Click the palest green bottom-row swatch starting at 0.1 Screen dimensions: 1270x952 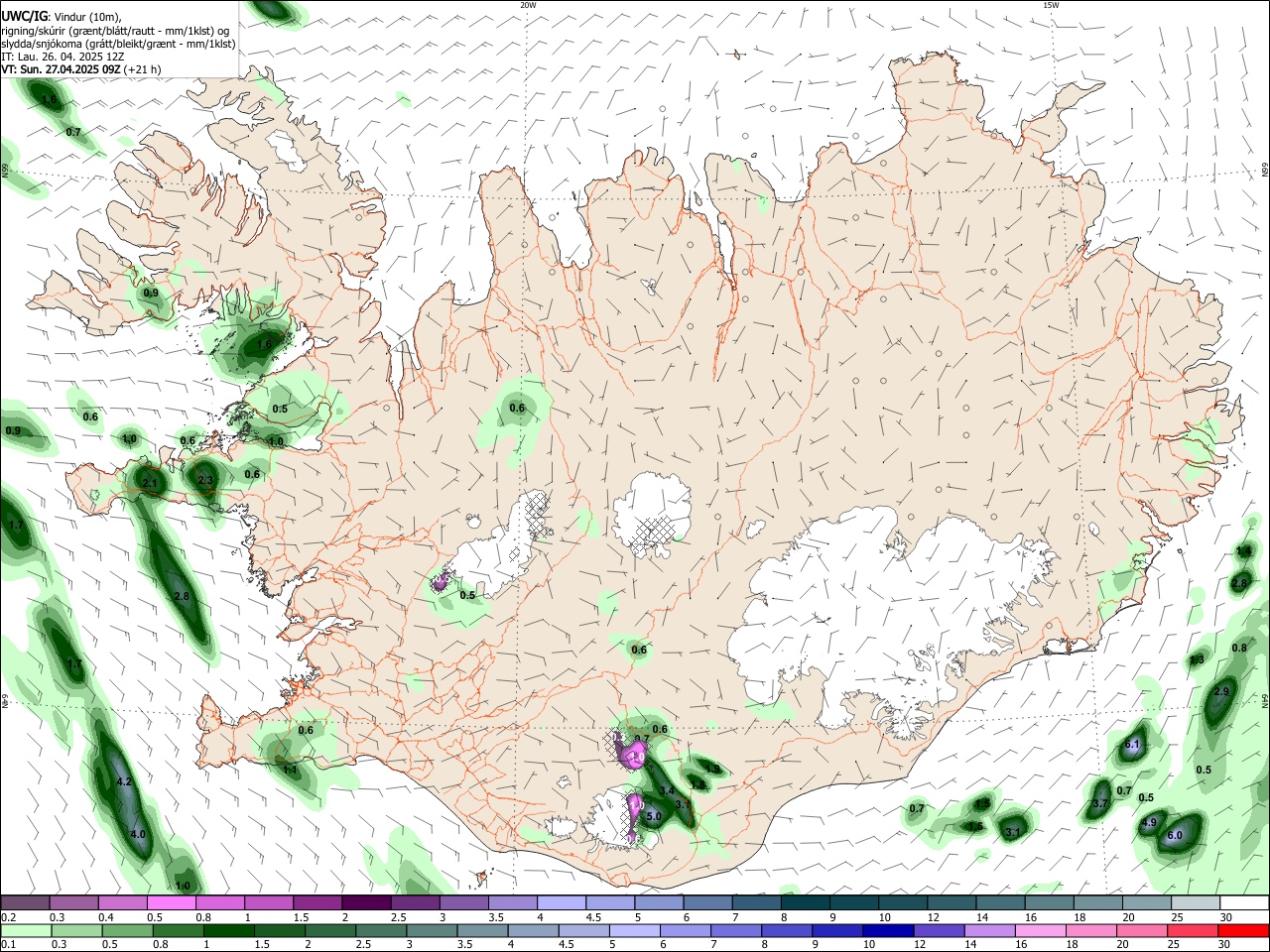click(x=26, y=931)
